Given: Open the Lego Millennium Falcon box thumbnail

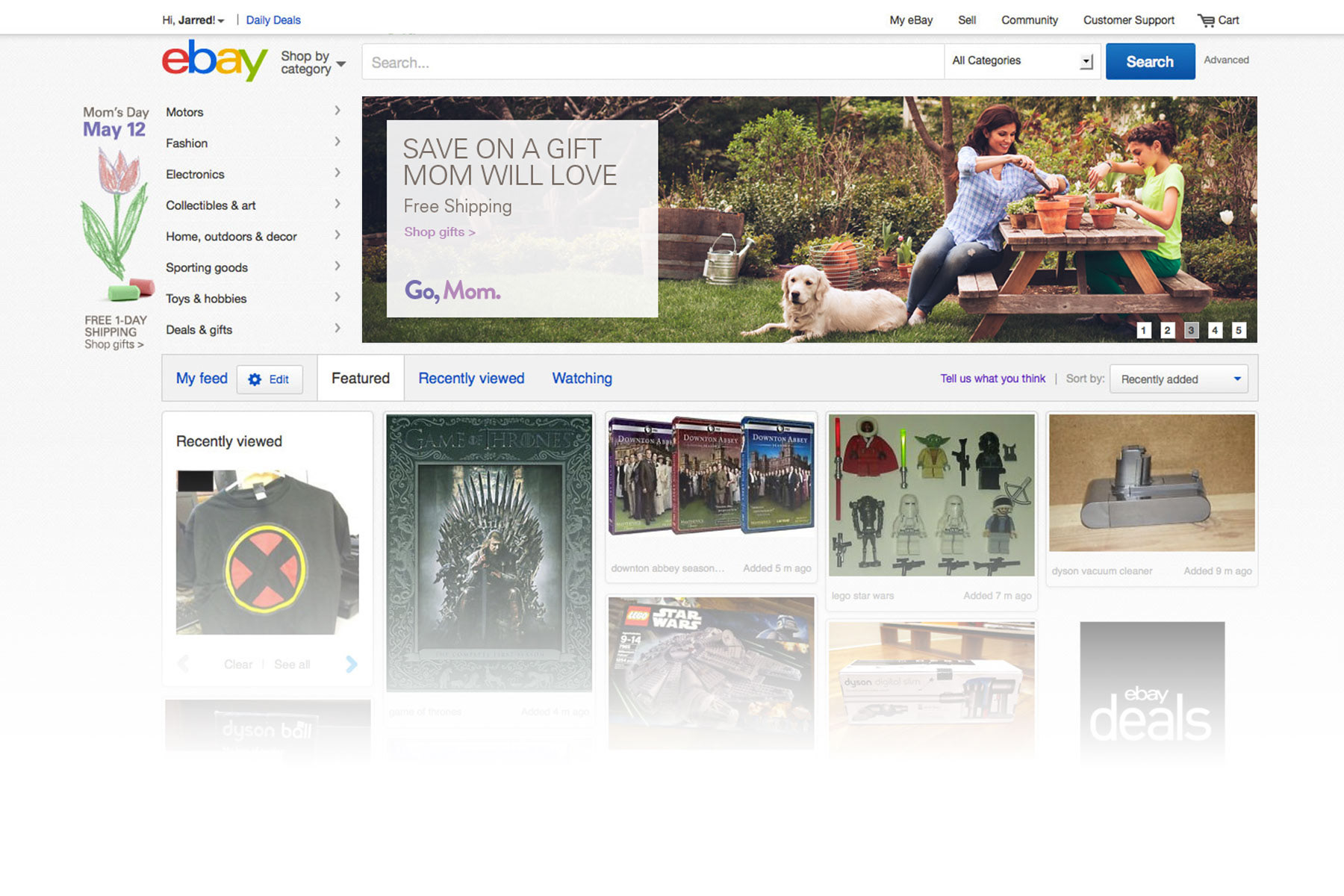Looking at the screenshot, I should (x=712, y=673).
